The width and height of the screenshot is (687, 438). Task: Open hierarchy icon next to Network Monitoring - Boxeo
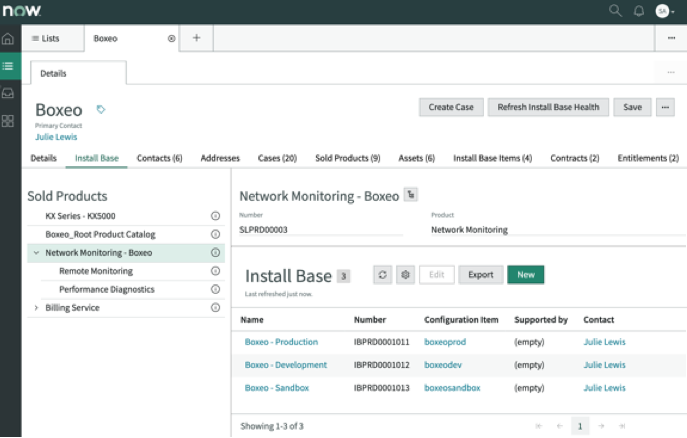(x=411, y=194)
